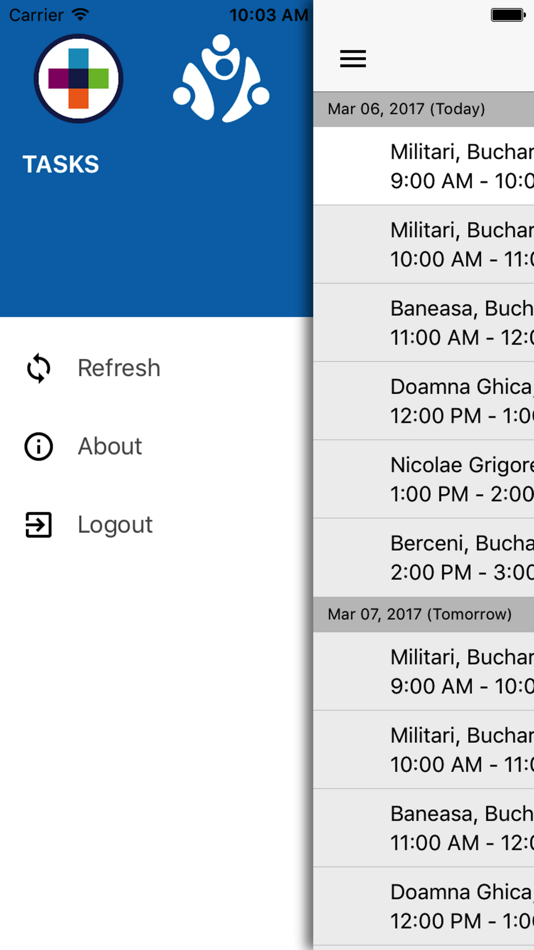Image resolution: width=534 pixels, height=950 pixels.
Task: Open today's 10:00 AM Militari task
Action: pos(424,244)
